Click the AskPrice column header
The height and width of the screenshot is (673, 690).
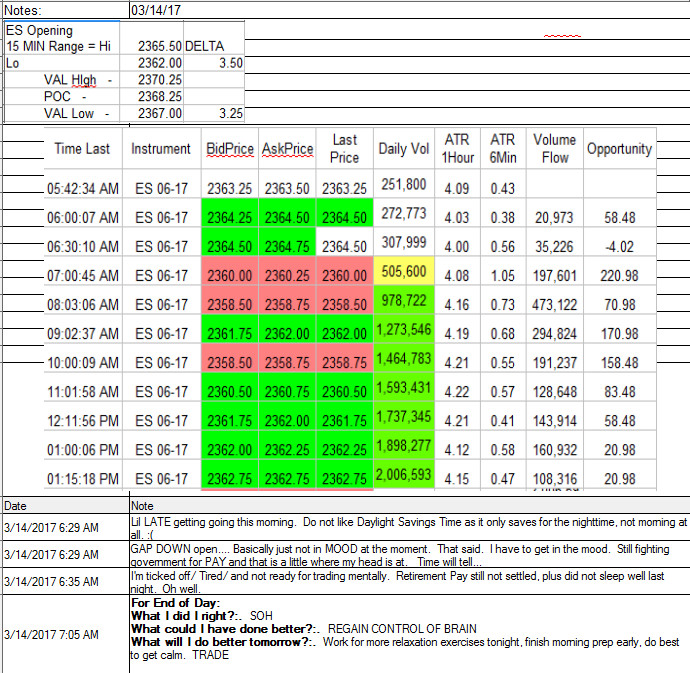click(287, 149)
